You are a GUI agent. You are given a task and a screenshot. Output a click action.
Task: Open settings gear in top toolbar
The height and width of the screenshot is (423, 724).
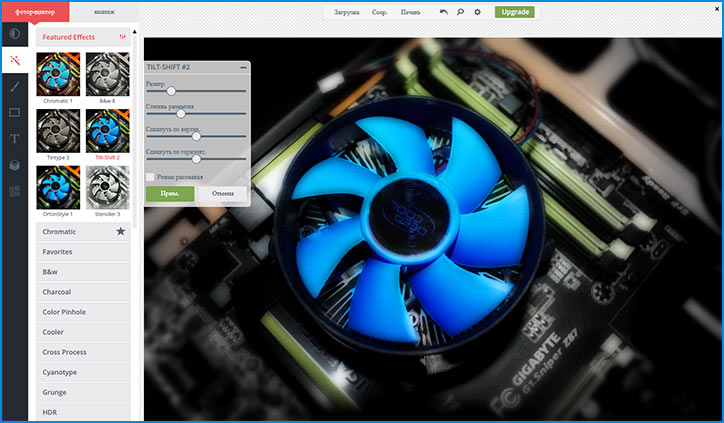point(478,12)
